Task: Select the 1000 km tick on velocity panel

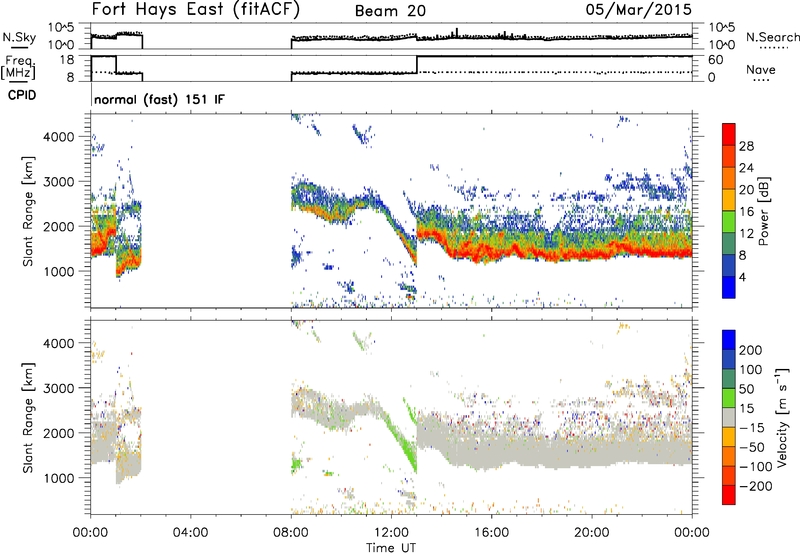Action: (59, 478)
